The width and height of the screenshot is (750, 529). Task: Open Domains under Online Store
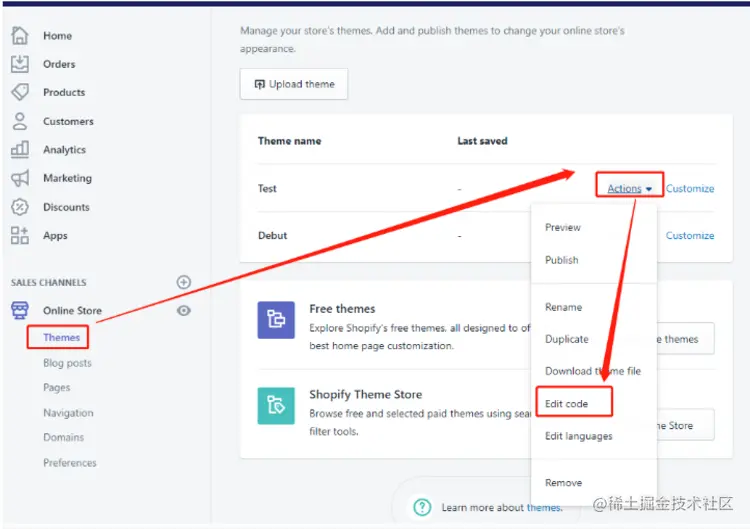tap(63, 437)
